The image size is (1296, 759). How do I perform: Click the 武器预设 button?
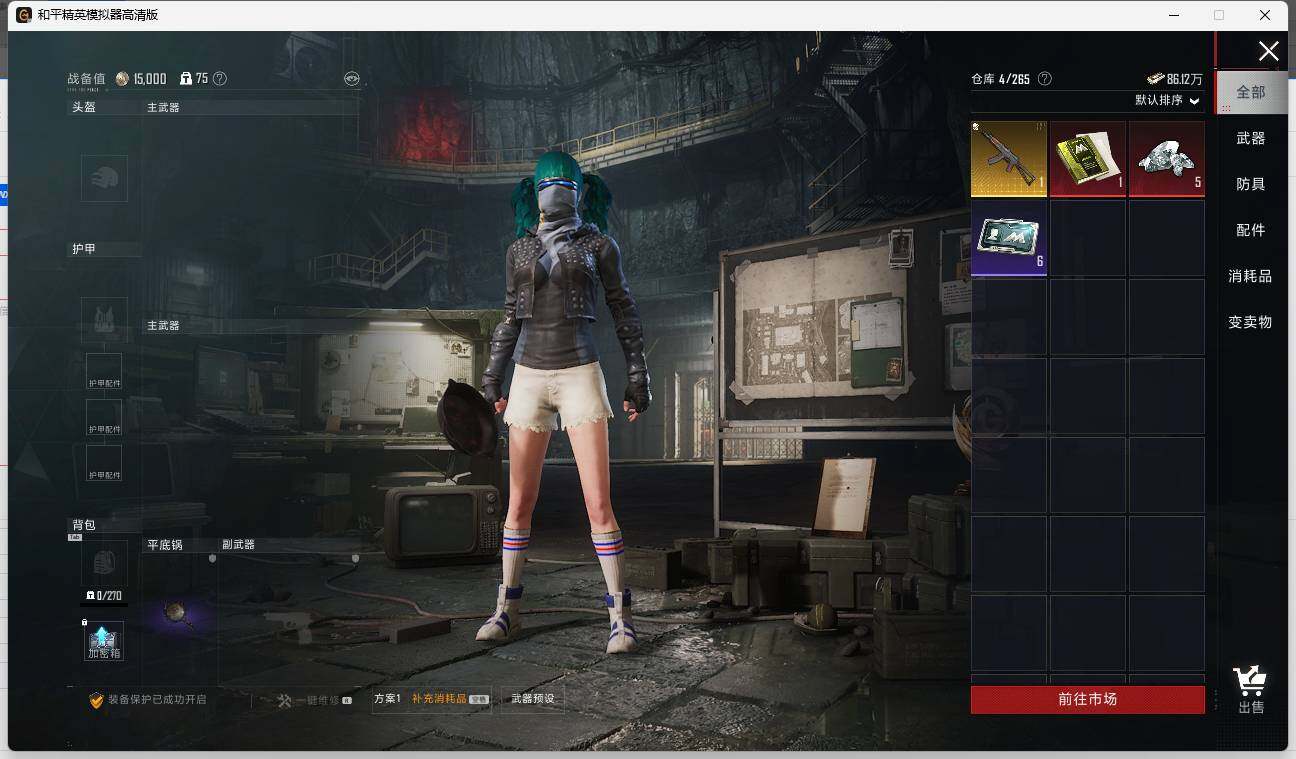tap(532, 699)
